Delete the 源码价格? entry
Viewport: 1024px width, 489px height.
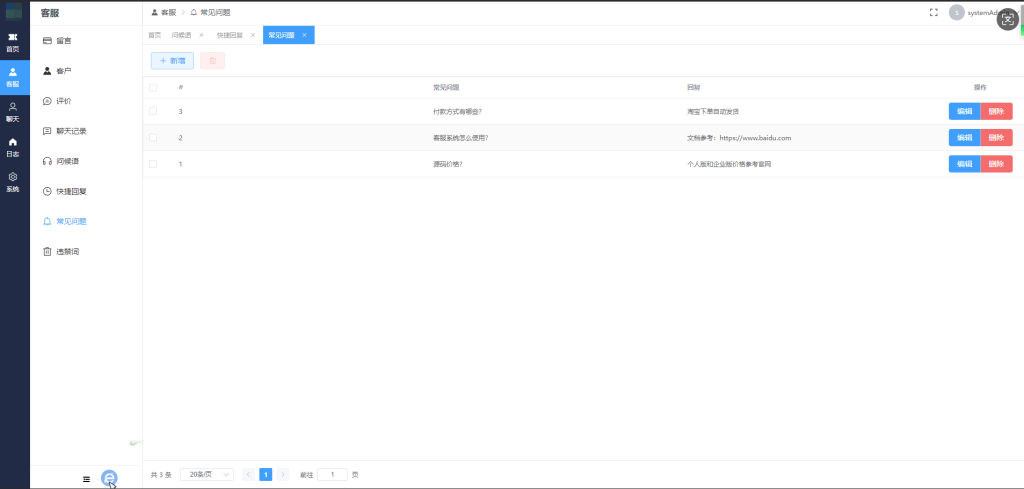[997, 164]
